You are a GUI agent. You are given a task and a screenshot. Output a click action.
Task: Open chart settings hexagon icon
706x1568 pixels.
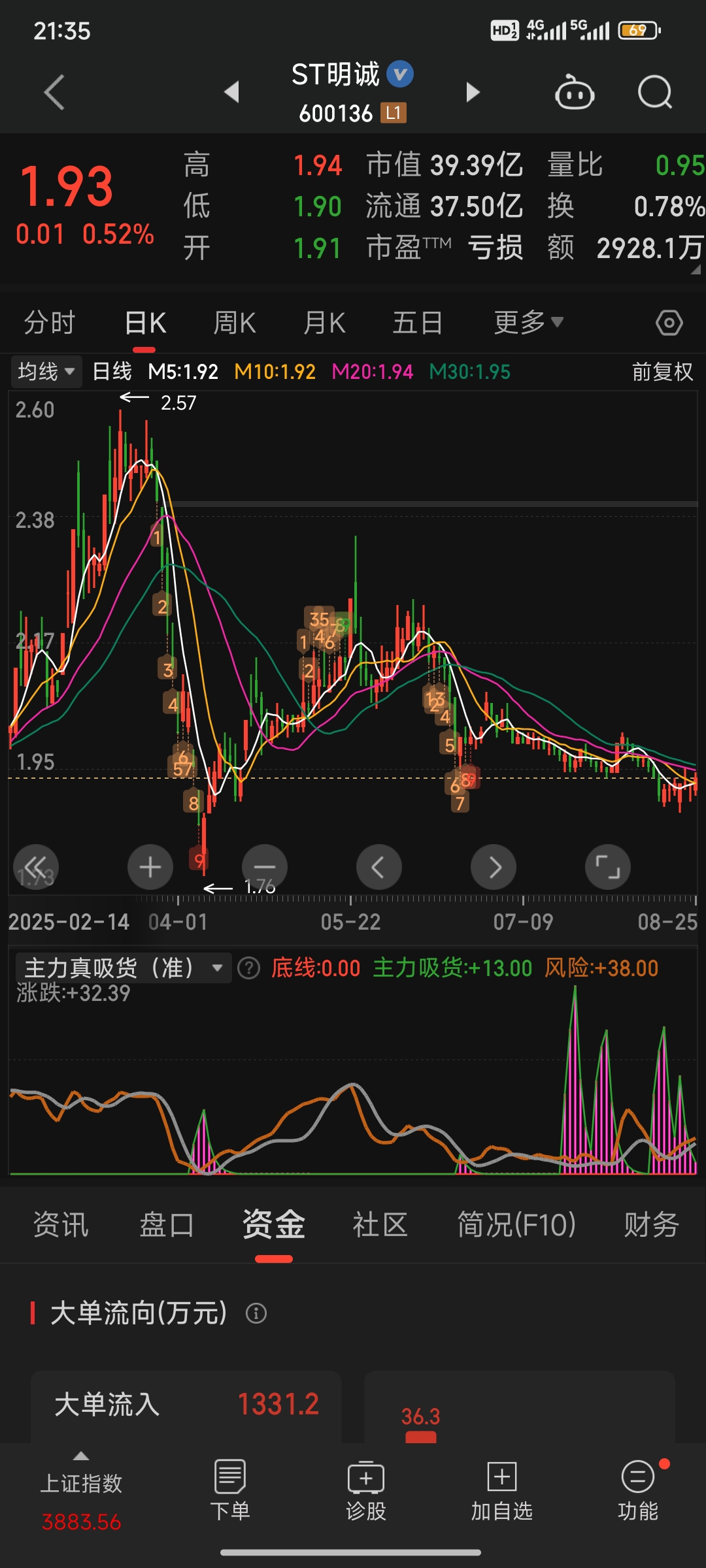click(x=669, y=323)
